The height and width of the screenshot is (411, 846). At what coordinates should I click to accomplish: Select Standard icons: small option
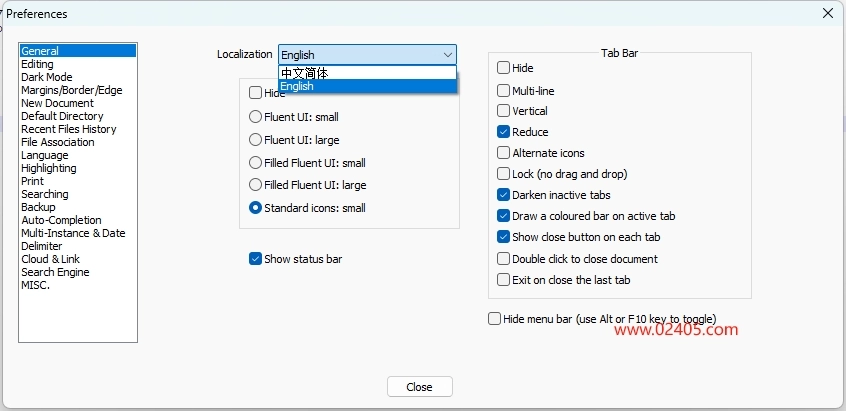point(256,208)
